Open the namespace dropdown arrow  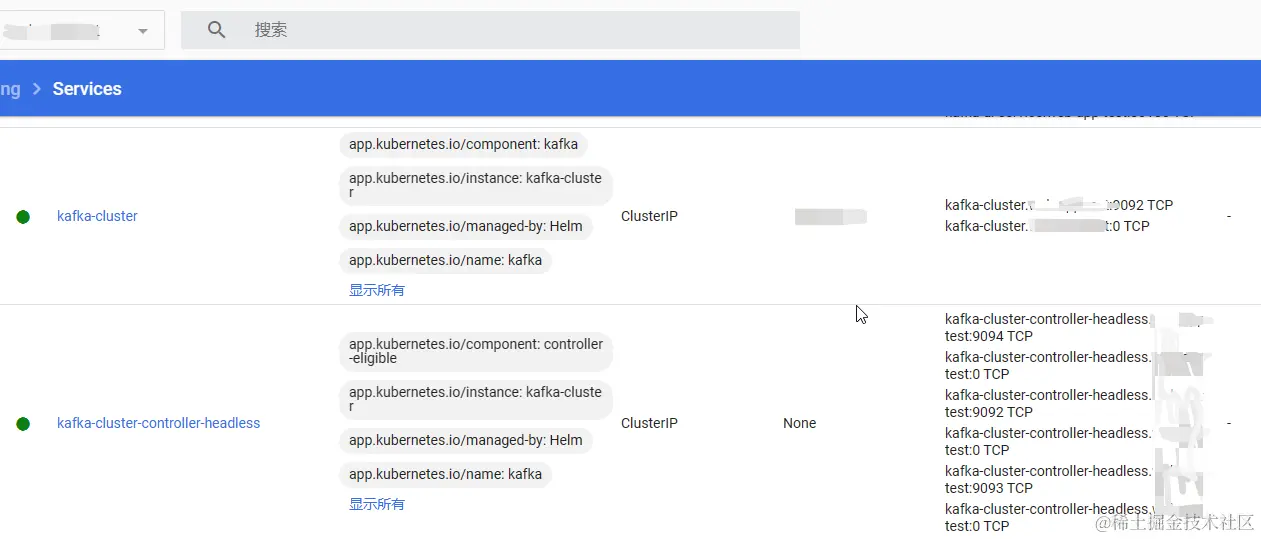[143, 31]
